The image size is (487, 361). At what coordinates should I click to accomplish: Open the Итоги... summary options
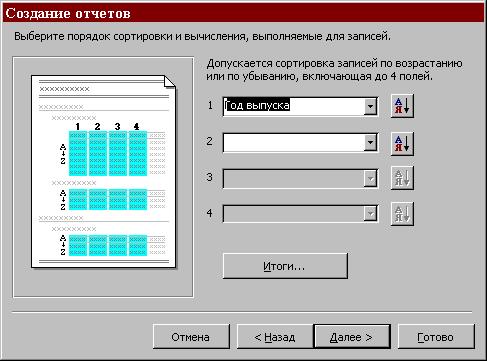[x=285, y=266]
